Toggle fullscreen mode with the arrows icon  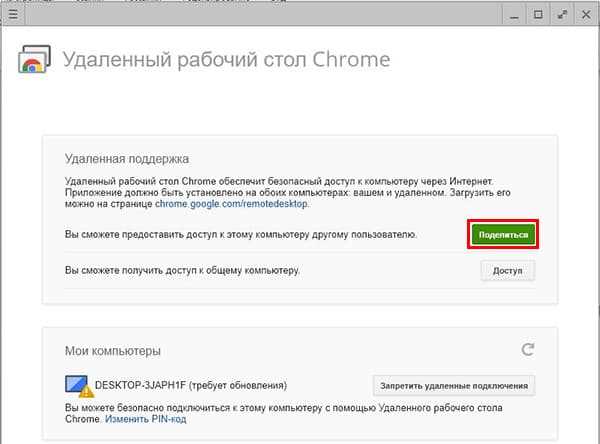562,15
